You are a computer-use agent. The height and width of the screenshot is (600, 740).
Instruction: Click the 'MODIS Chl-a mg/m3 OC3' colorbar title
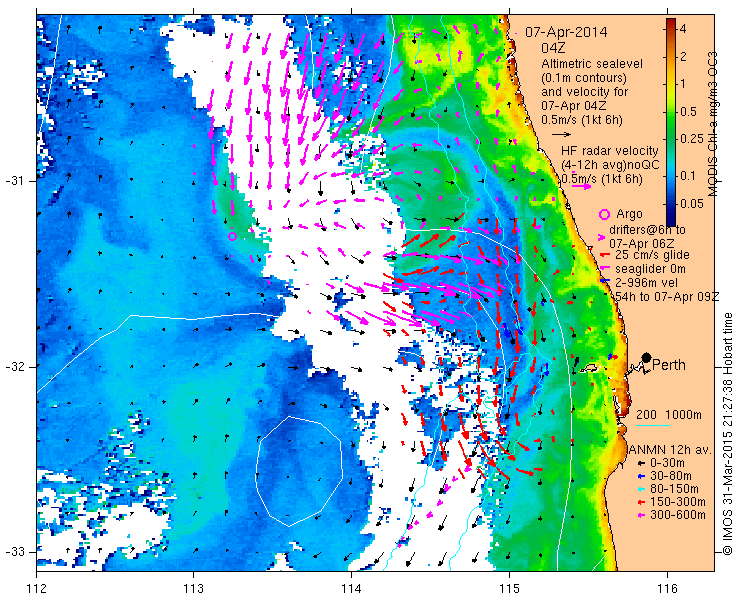pyautogui.click(x=713, y=124)
